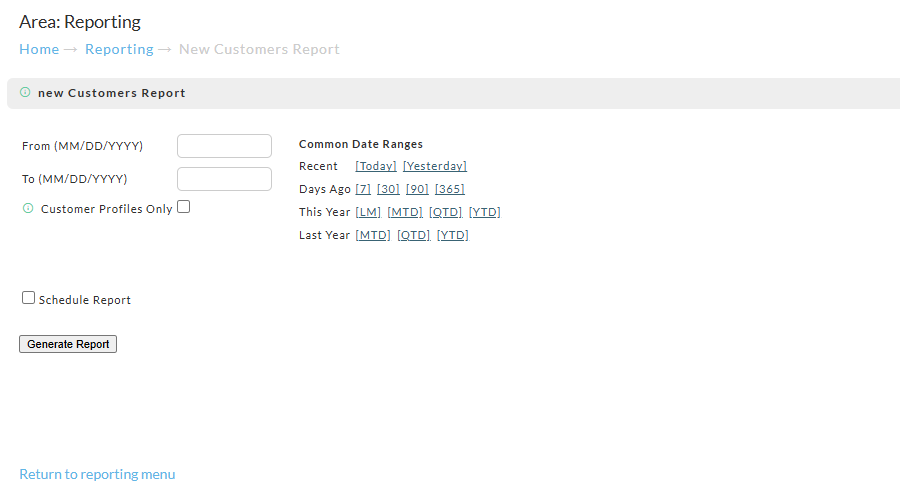This screenshot has height=498, width=900.
Task: Choose the [365] days ago range
Action: point(449,189)
